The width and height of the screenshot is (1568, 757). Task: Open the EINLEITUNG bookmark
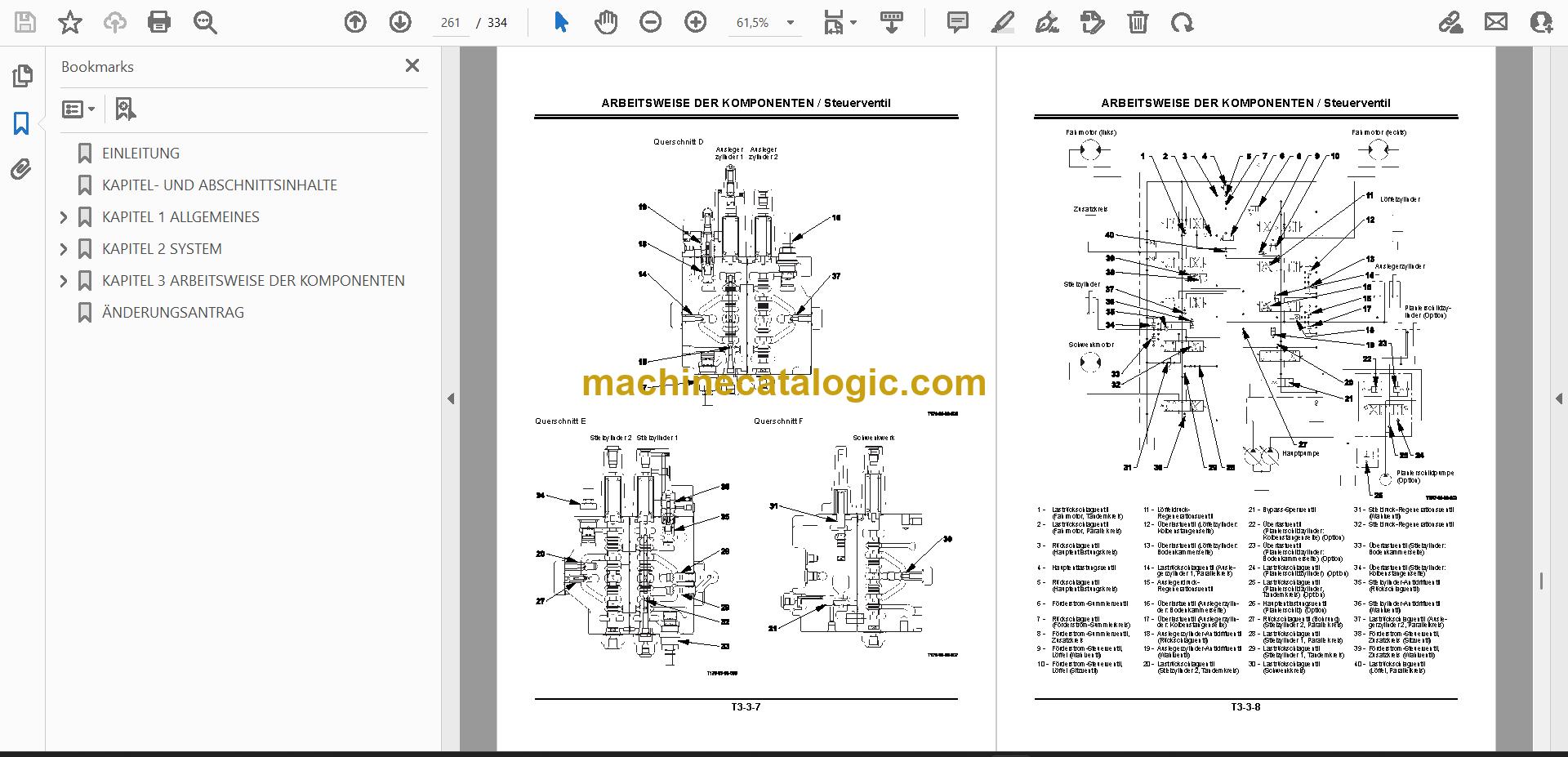click(x=140, y=154)
